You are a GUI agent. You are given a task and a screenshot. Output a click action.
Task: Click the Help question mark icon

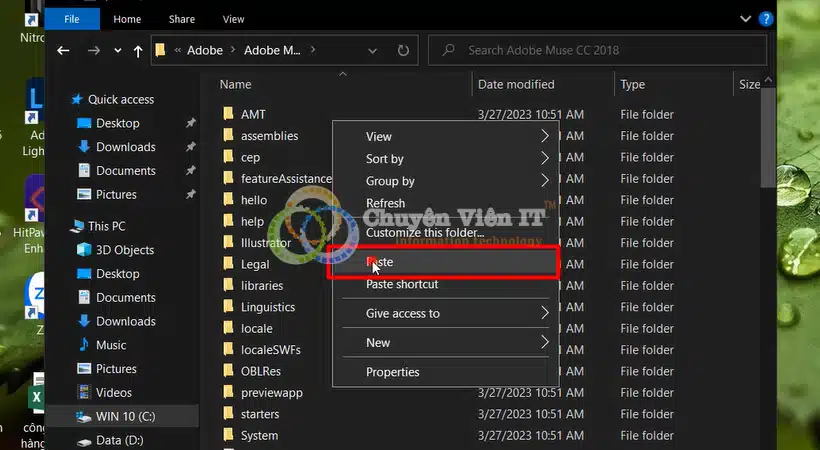[x=766, y=18]
